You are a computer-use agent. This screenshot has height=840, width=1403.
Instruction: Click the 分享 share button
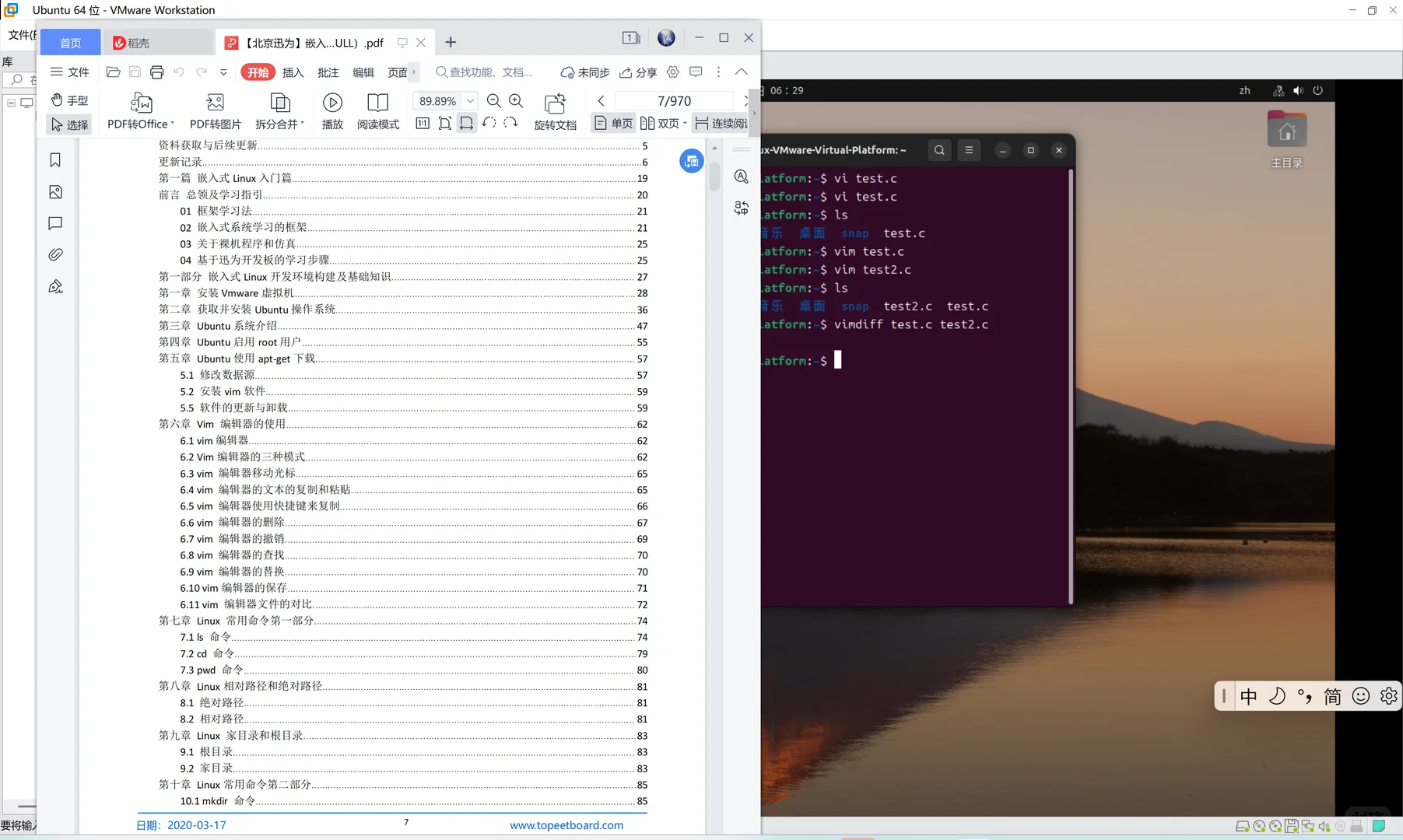[638, 72]
